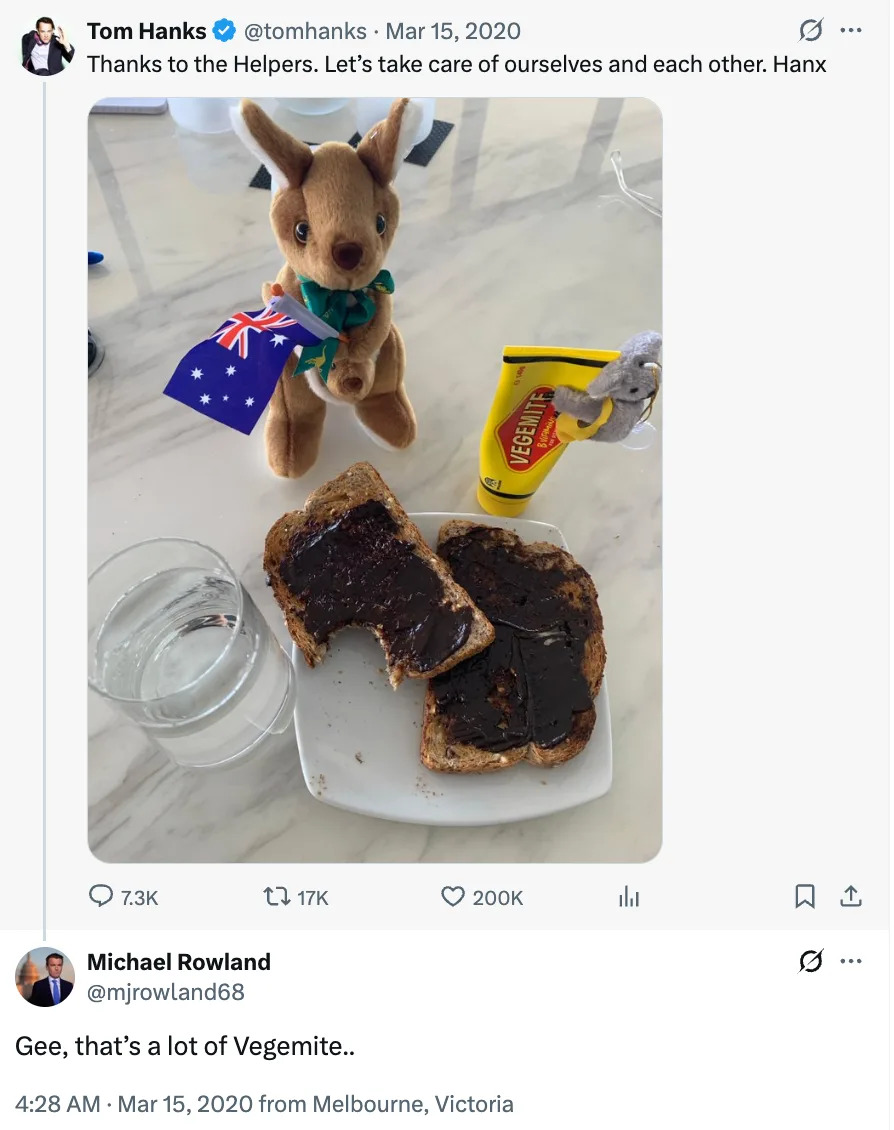The height and width of the screenshot is (1130, 894).
Task: Open the share menu for the tweet
Action: click(x=851, y=897)
